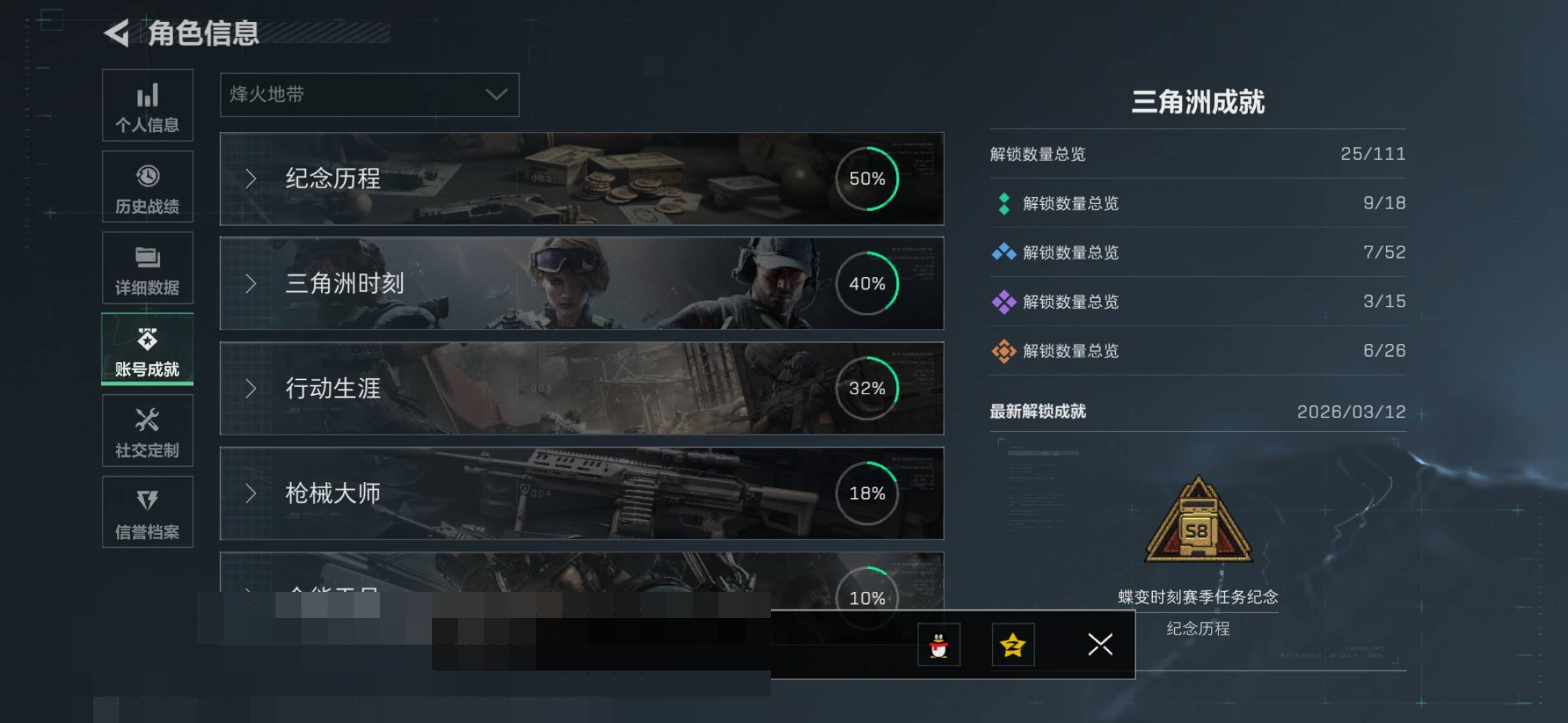Image resolution: width=1568 pixels, height=723 pixels.
Task: Open the 信誉档案 shield tab
Action: click(x=147, y=512)
